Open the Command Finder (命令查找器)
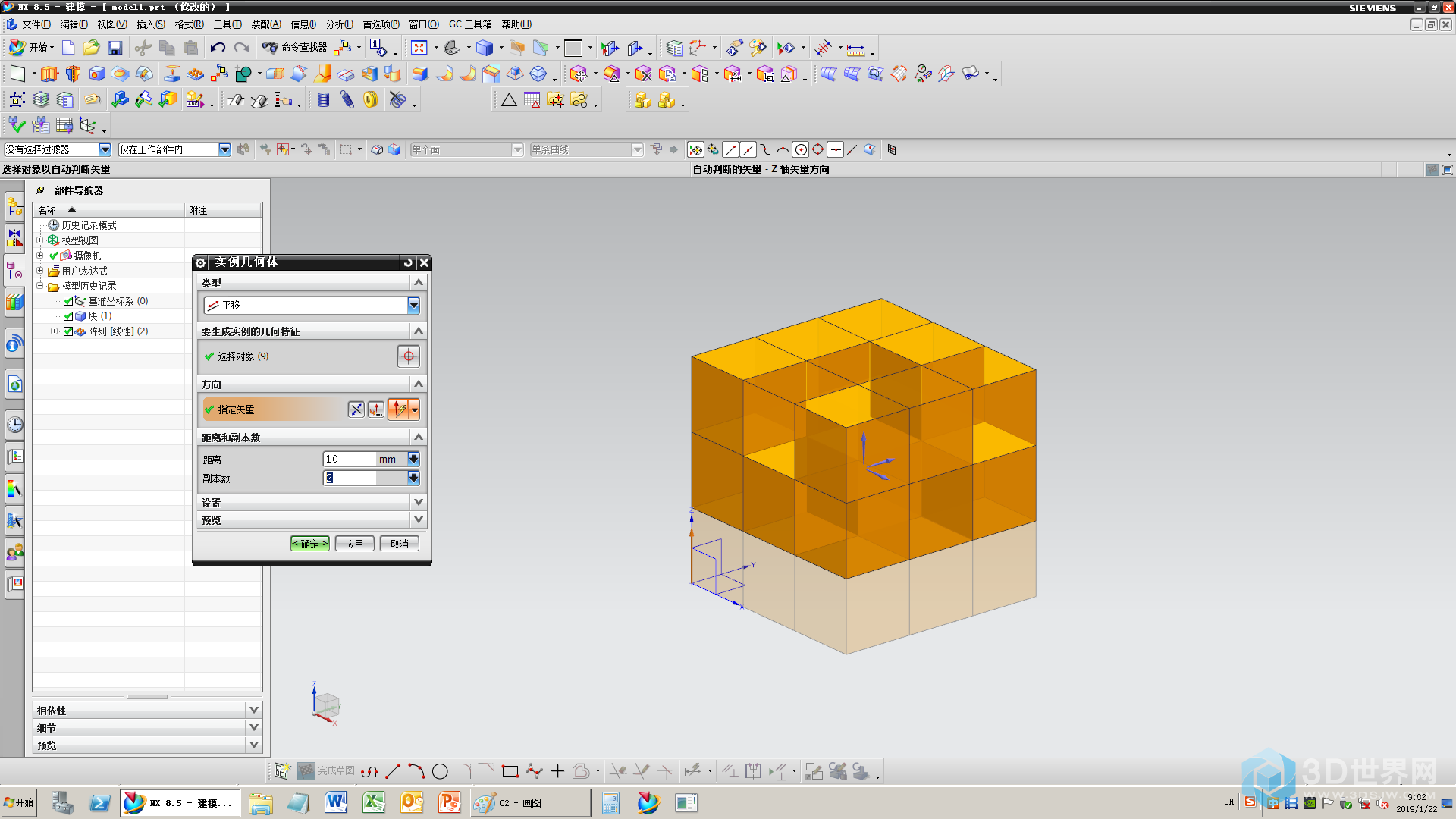 pyautogui.click(x=295, y=48)
